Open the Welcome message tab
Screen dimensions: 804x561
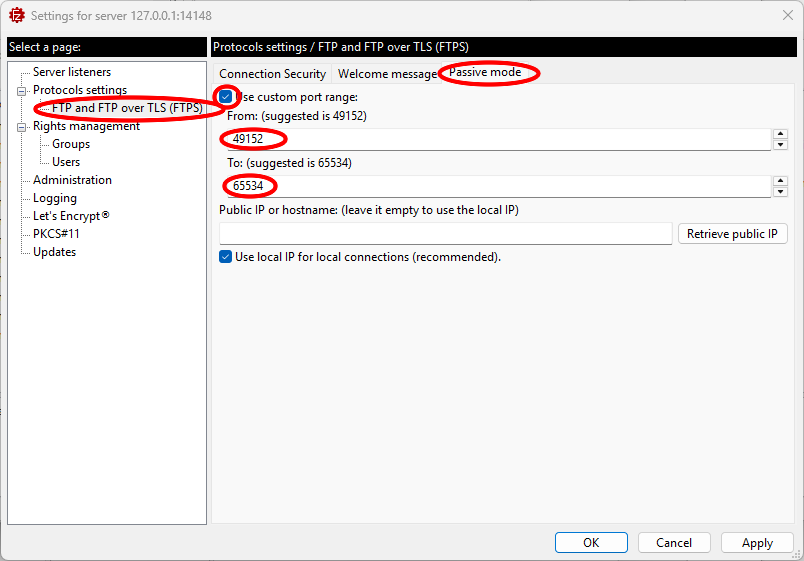[387, 74]
